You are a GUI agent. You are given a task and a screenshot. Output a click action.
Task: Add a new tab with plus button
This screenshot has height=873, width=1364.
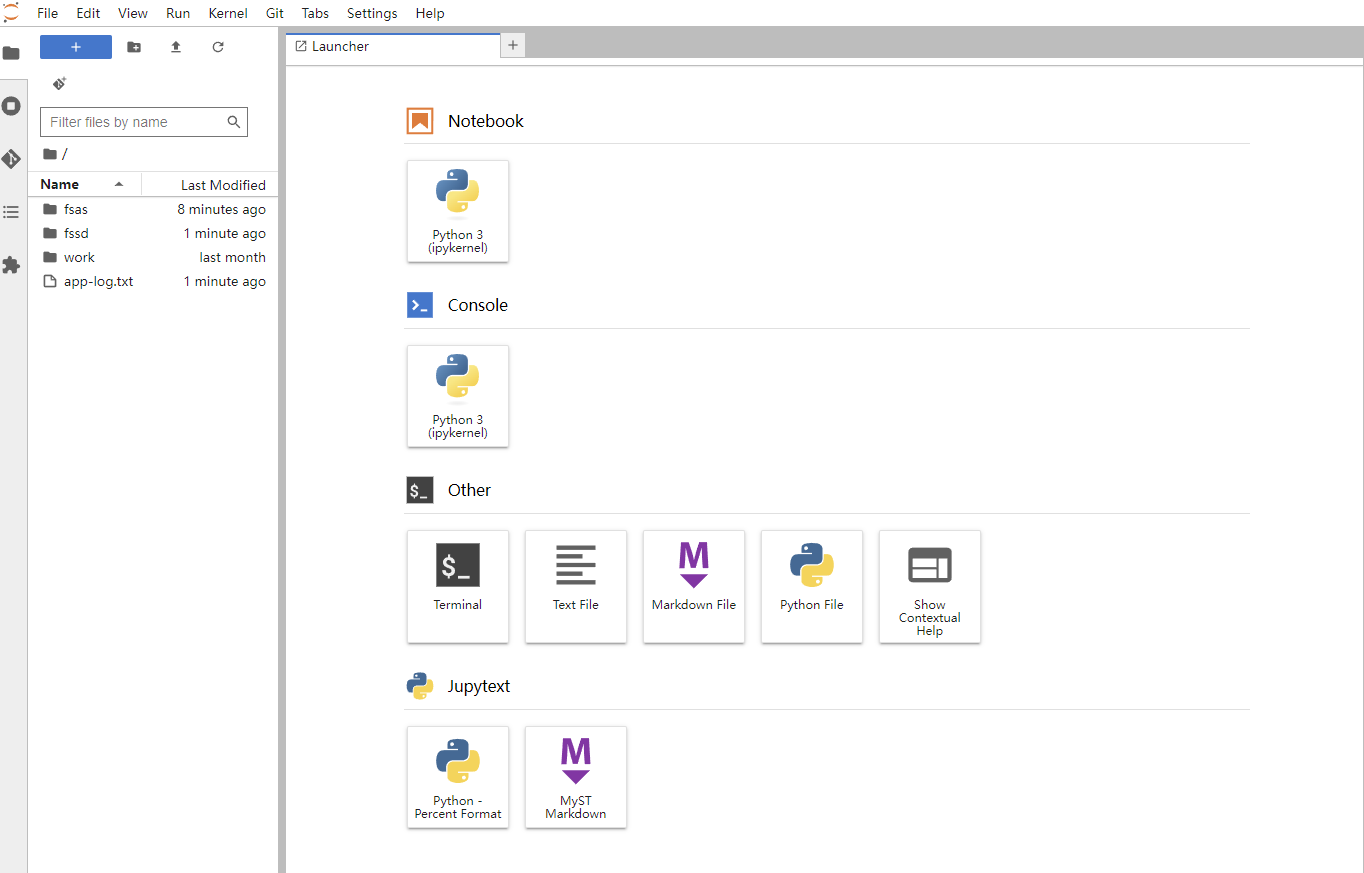tap(513, 45)
